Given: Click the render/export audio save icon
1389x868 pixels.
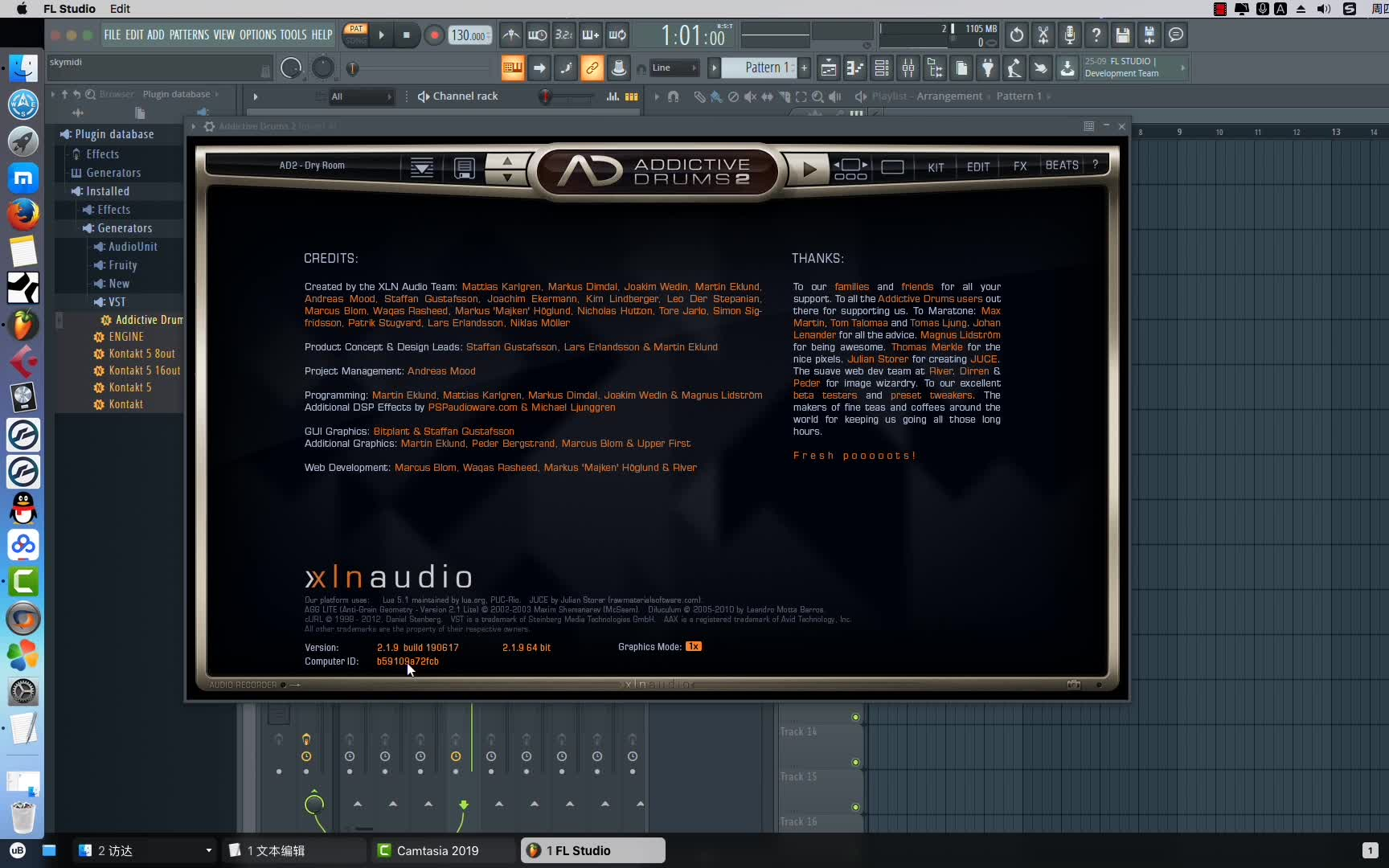Looking at the screenshot, I should (1149, 35).
